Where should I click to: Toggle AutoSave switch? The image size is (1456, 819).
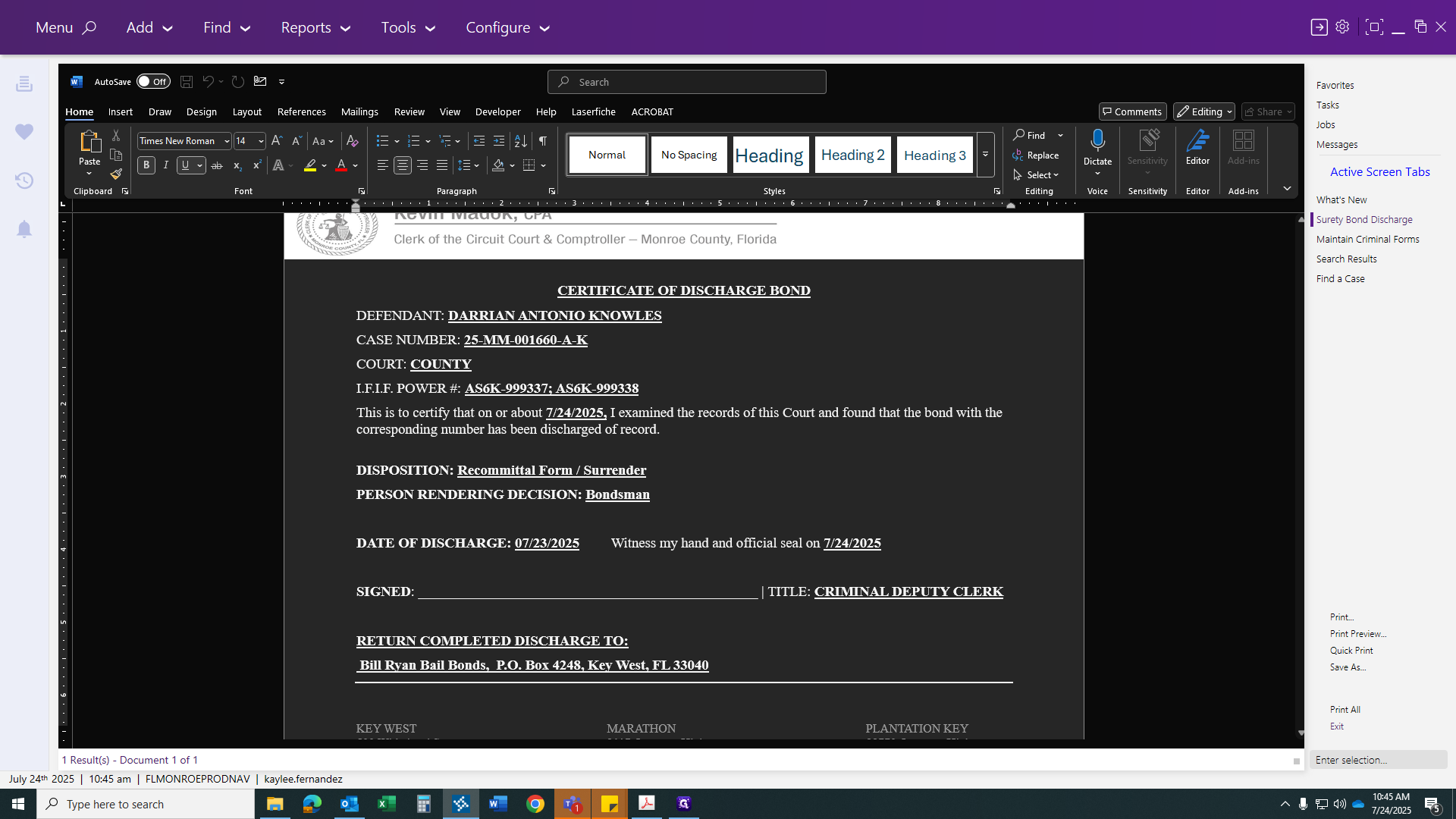153,82
